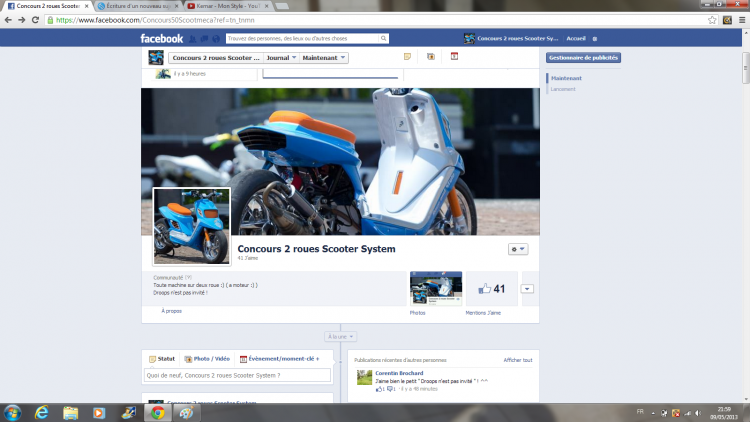Viewport: 750px width, 422px height.
Task: Click the page vertical scrollbar
Action: pos(745,68)
